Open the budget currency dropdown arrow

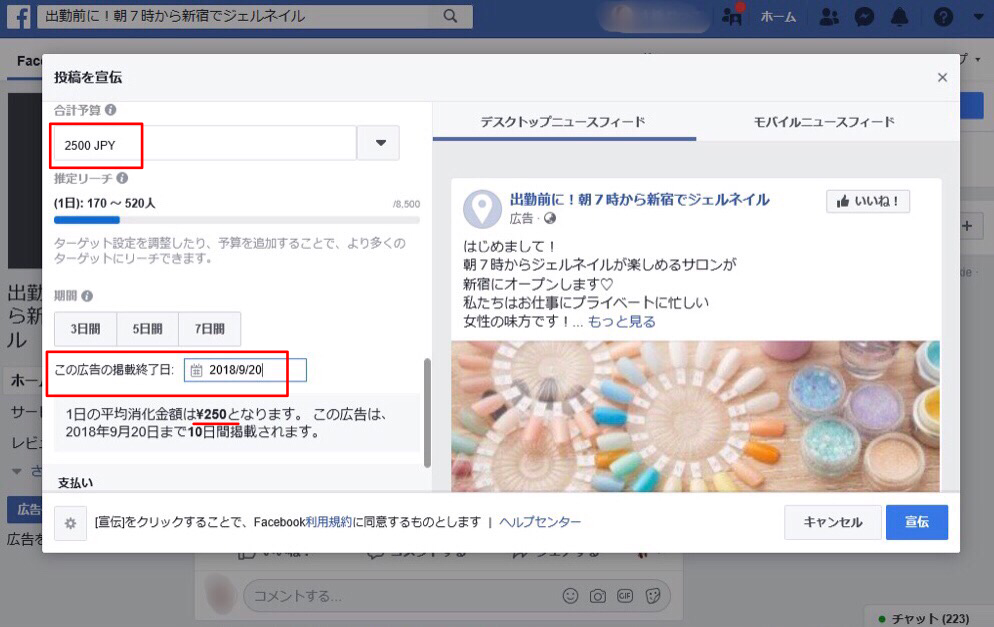click(379, 143)
